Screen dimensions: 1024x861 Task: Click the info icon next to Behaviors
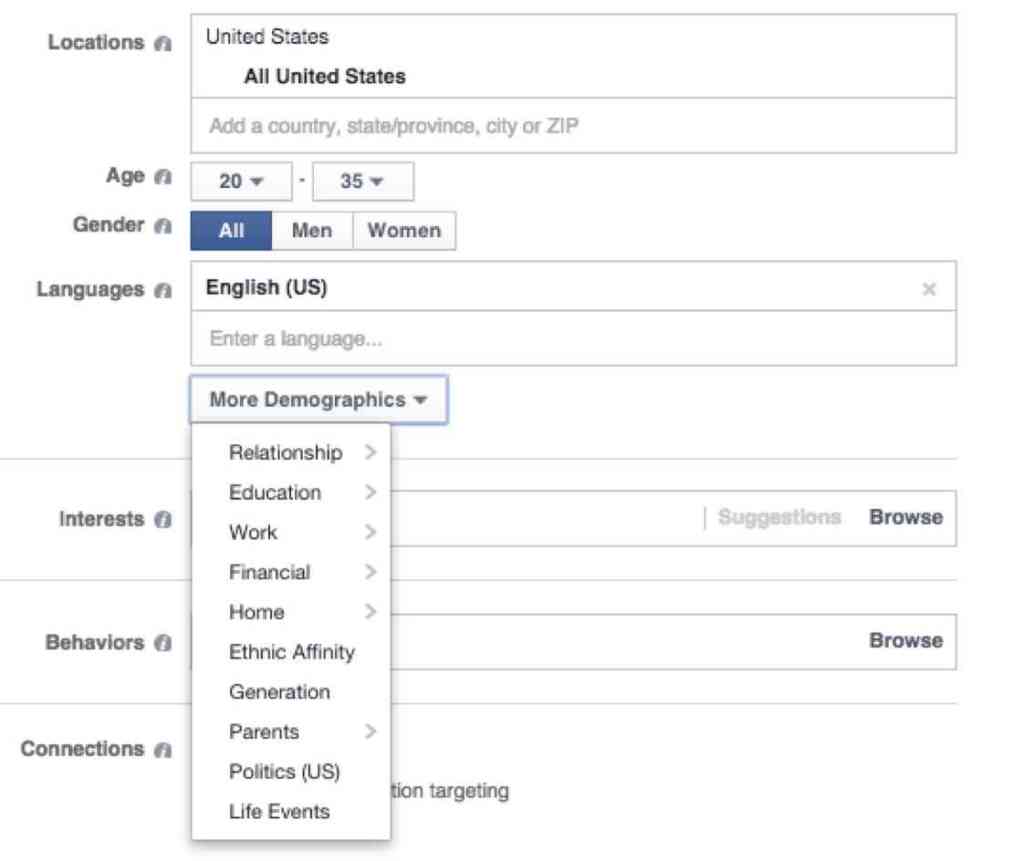(164, 643)
